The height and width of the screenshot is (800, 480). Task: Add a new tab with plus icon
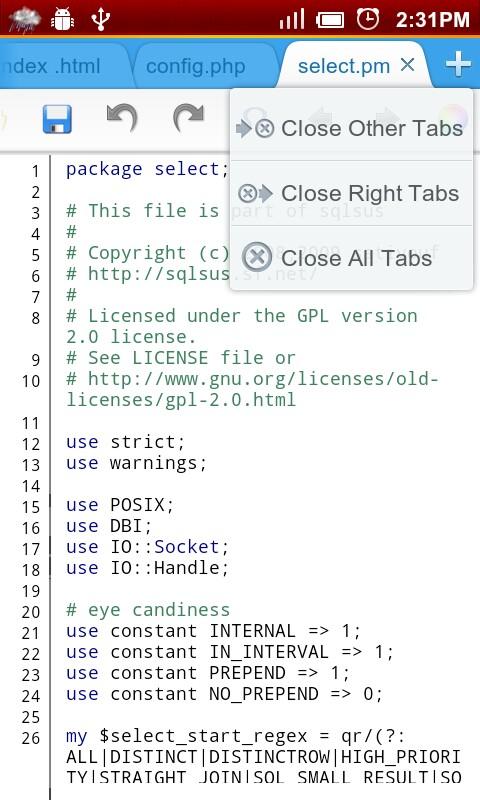tap(458, 64)
